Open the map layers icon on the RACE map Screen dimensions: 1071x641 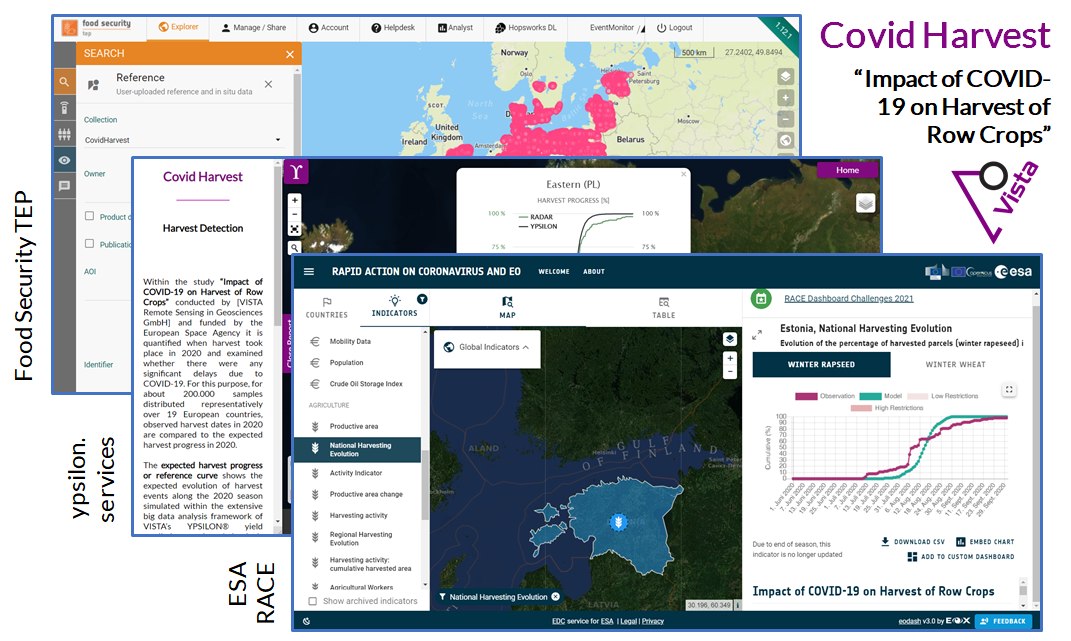(x=730, y=338)
